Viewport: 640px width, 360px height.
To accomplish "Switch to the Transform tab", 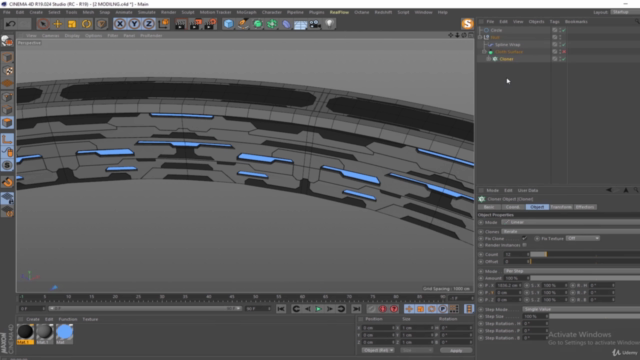I will point(561,207).
